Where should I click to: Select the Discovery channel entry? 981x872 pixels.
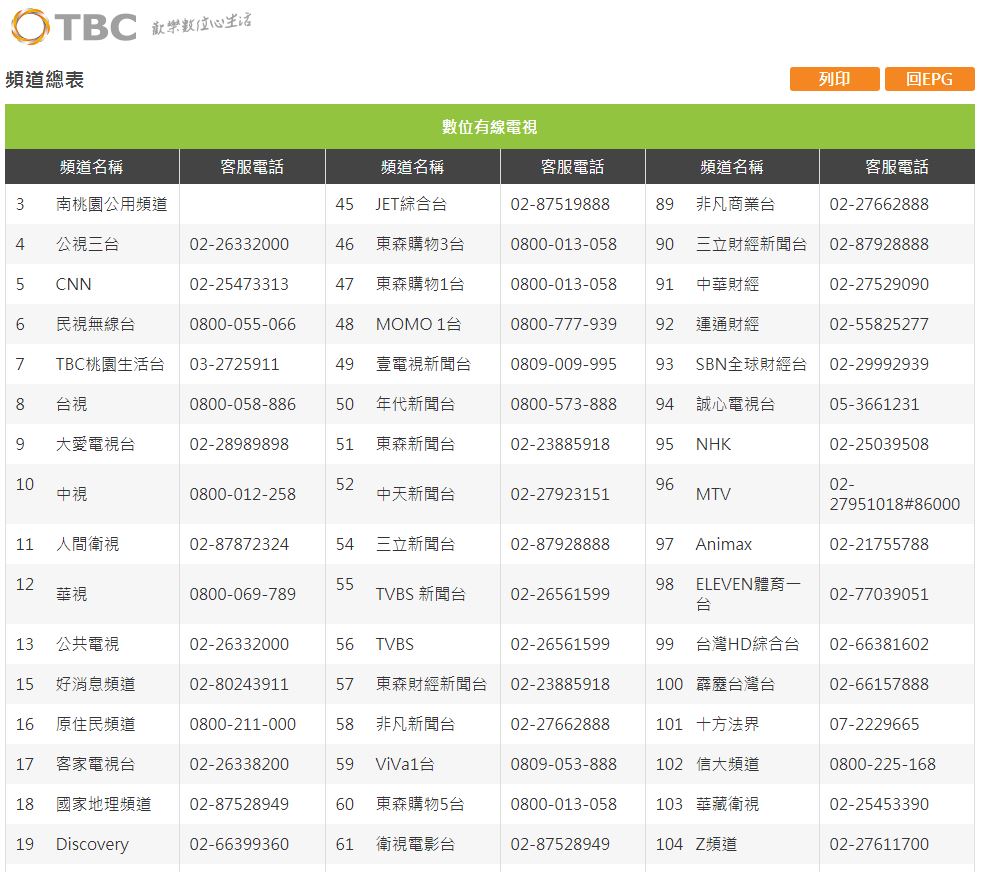[91, 844]
